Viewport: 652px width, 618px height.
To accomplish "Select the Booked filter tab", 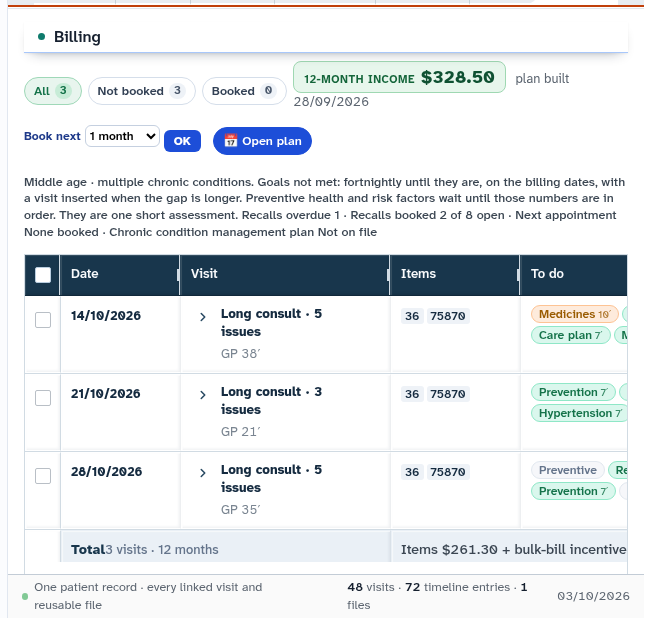I will click(x=244, y=91).
